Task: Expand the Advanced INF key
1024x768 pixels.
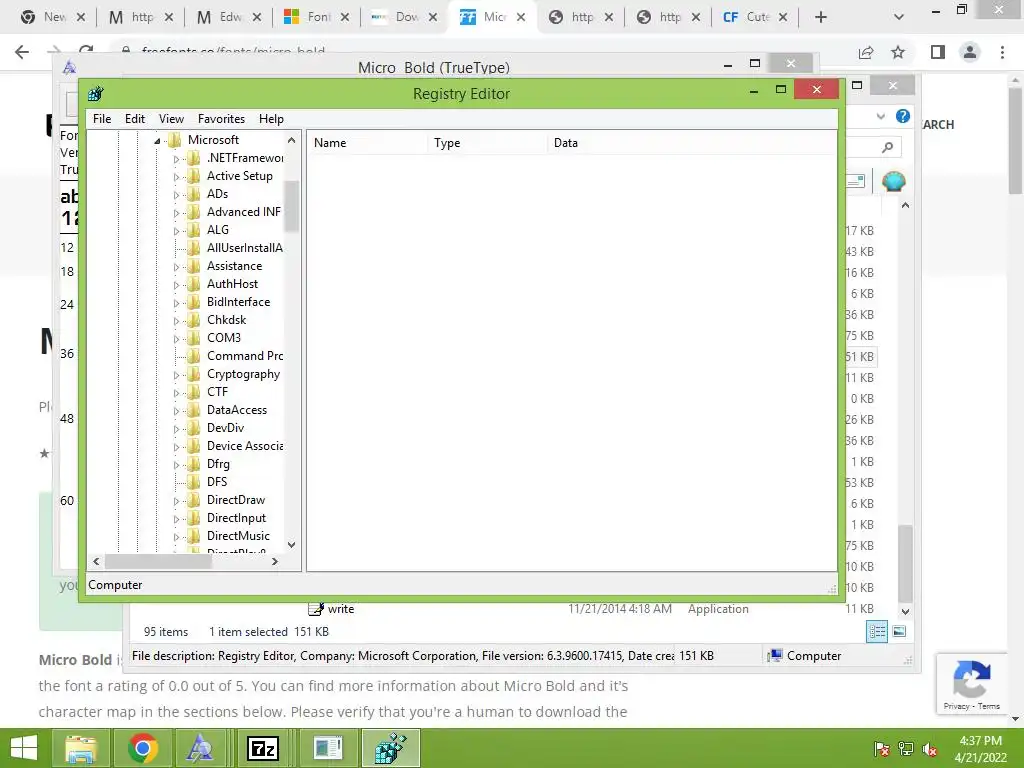Action: point(176,213)
